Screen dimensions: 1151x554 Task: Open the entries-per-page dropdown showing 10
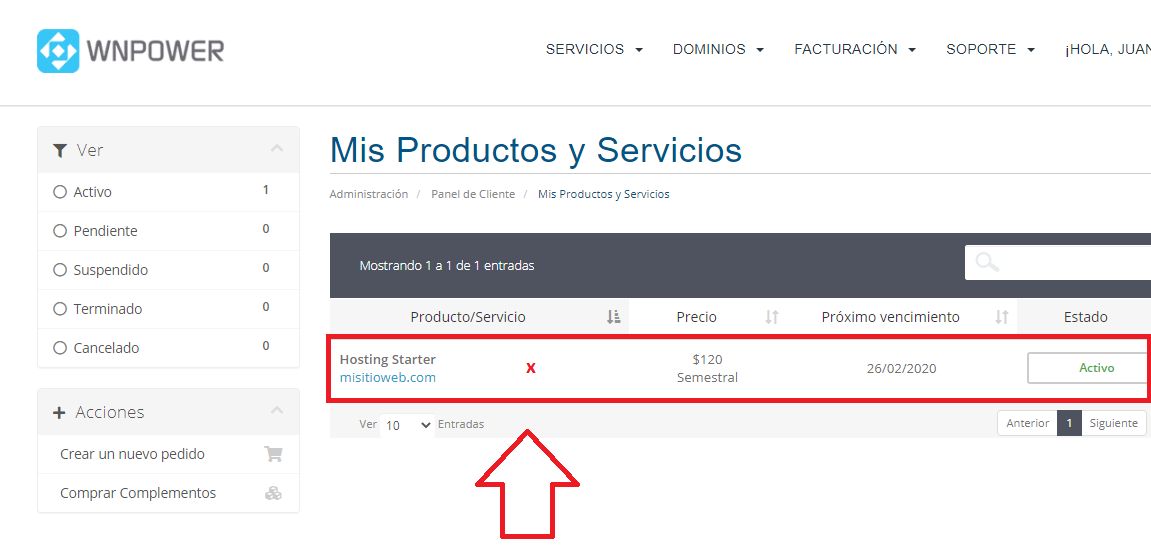[x=407, y=425]
